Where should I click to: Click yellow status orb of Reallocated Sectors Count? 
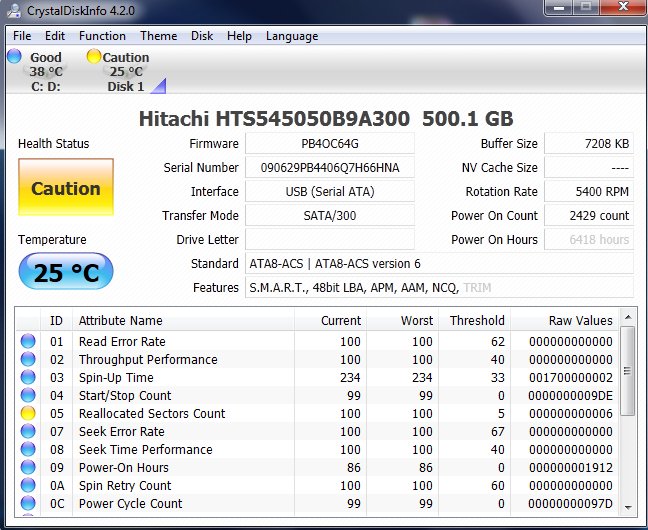[28, 413]
